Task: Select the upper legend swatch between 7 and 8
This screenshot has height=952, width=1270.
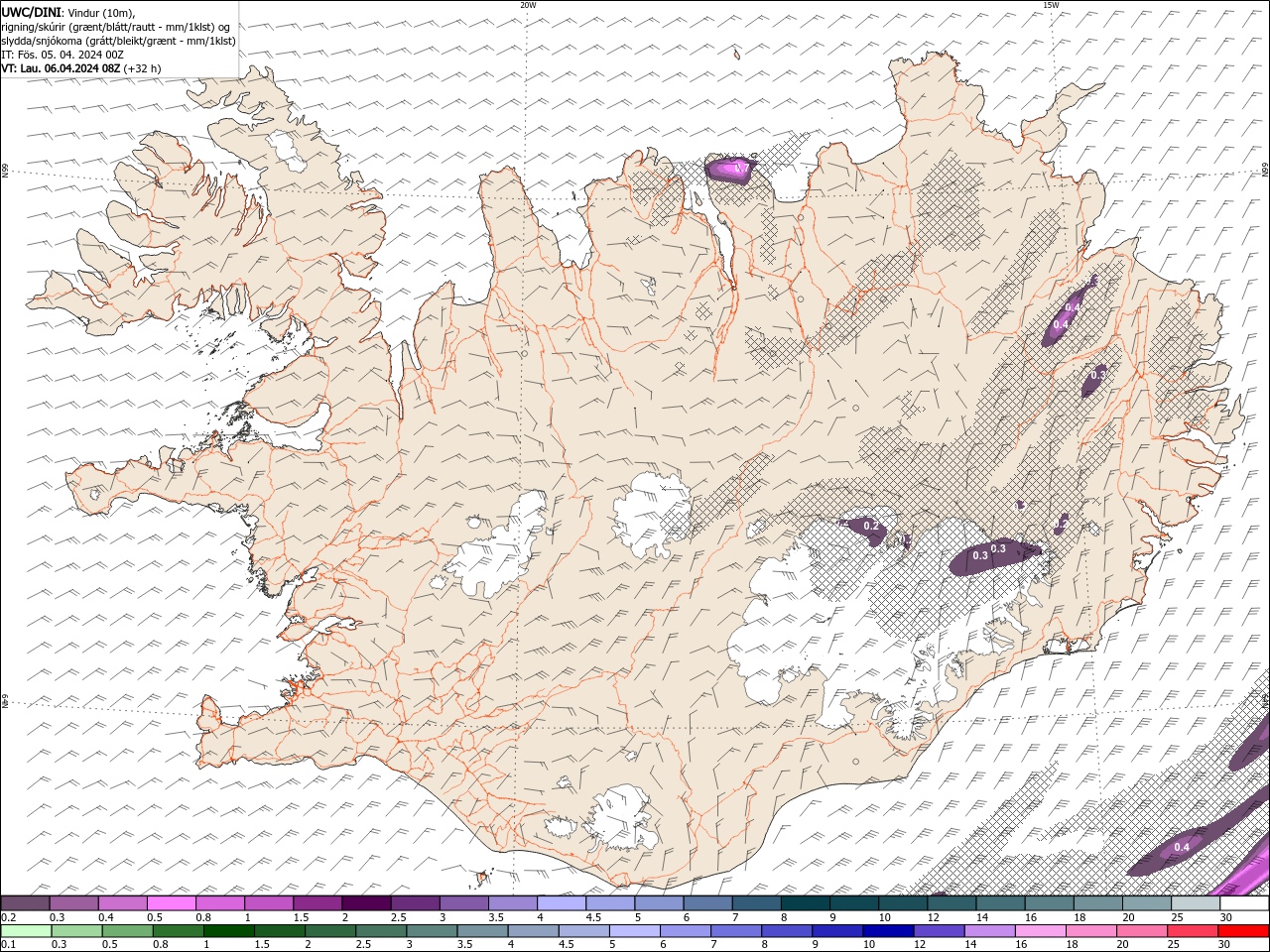Action: 756,903
